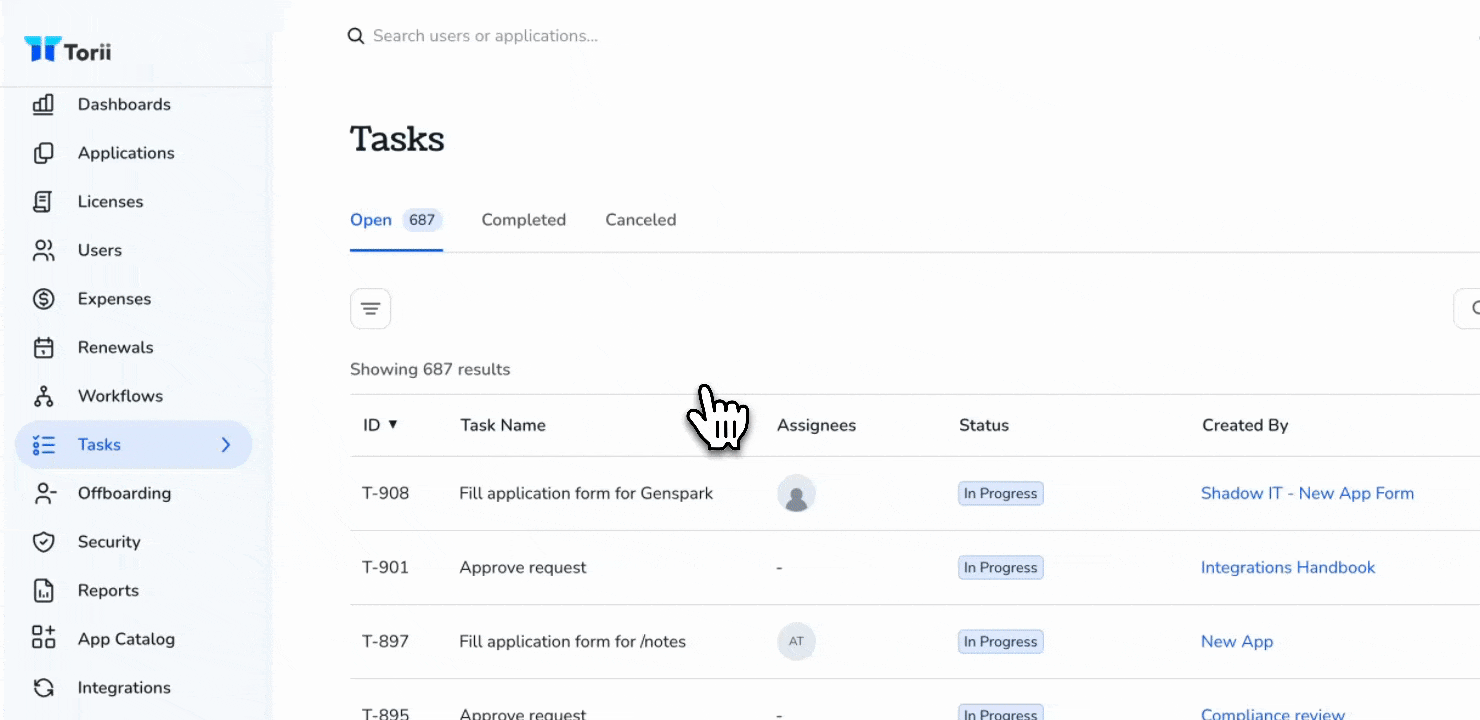The width and height of the screenshot is (1480, 720).
Task: Expand the Tasks chevron arrow
Action: coord(226,445)
